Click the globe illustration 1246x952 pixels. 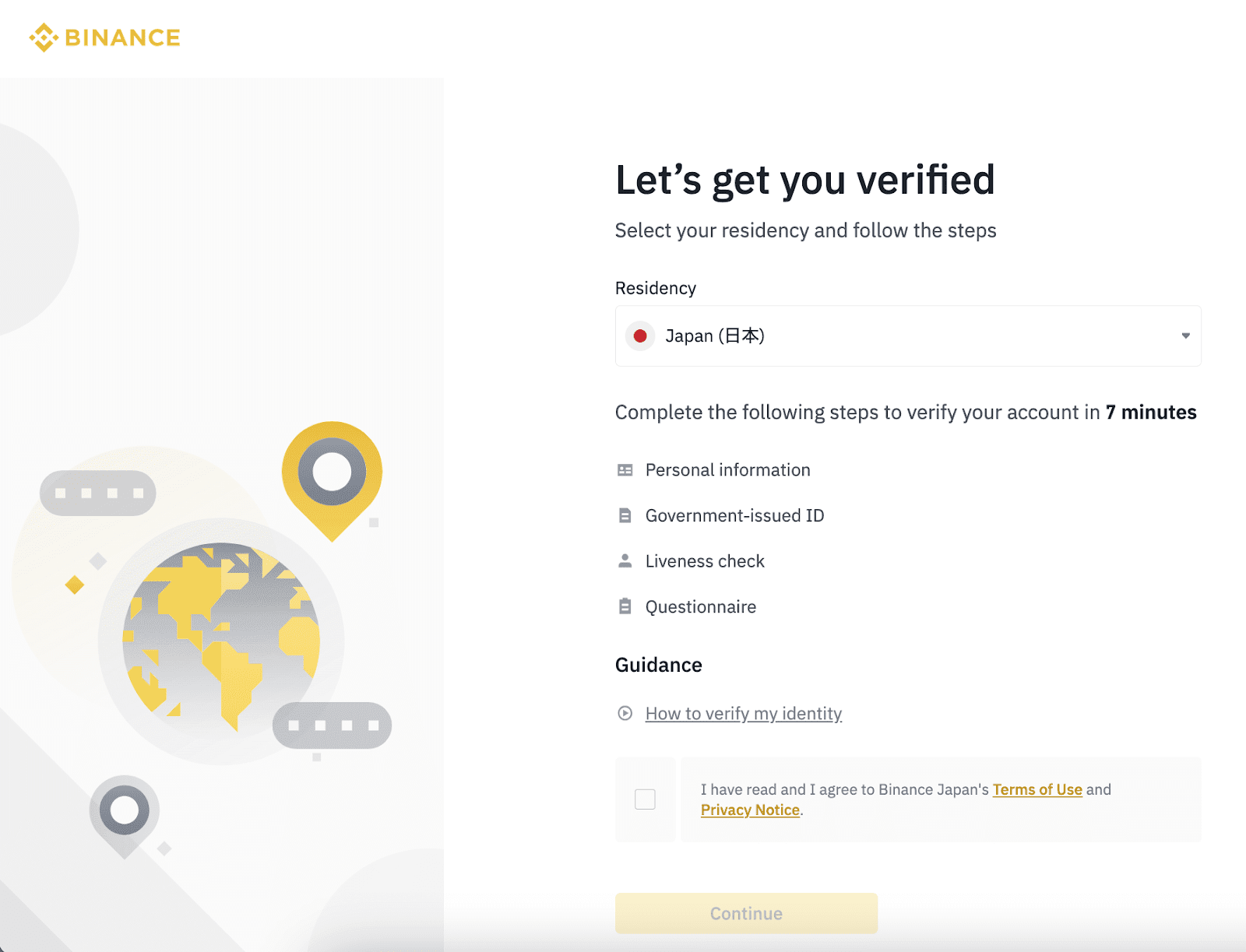click(x=221, y=638)
